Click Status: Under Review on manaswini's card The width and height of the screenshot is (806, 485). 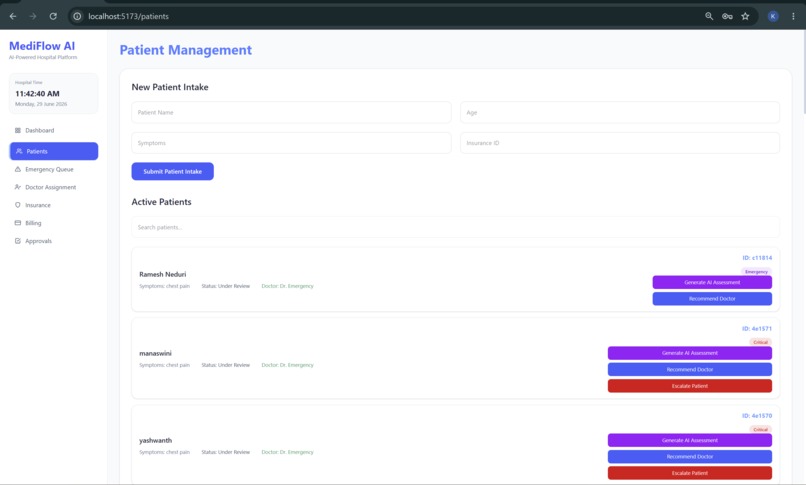(x=226, y=365)
